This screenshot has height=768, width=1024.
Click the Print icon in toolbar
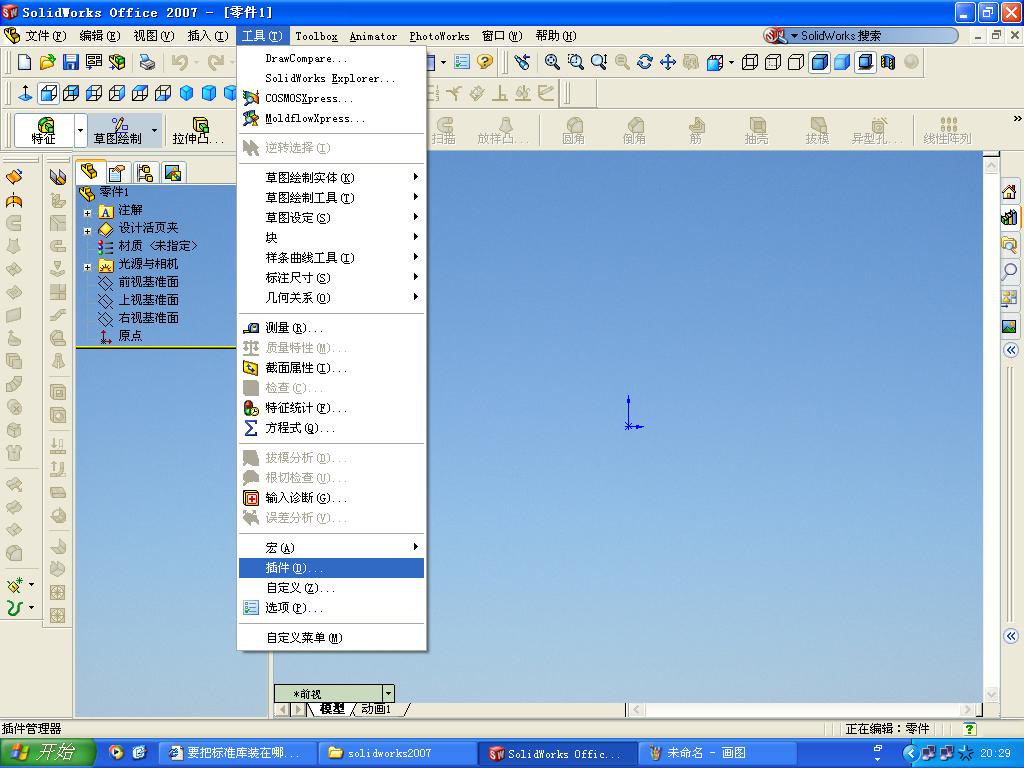point(147,62)
